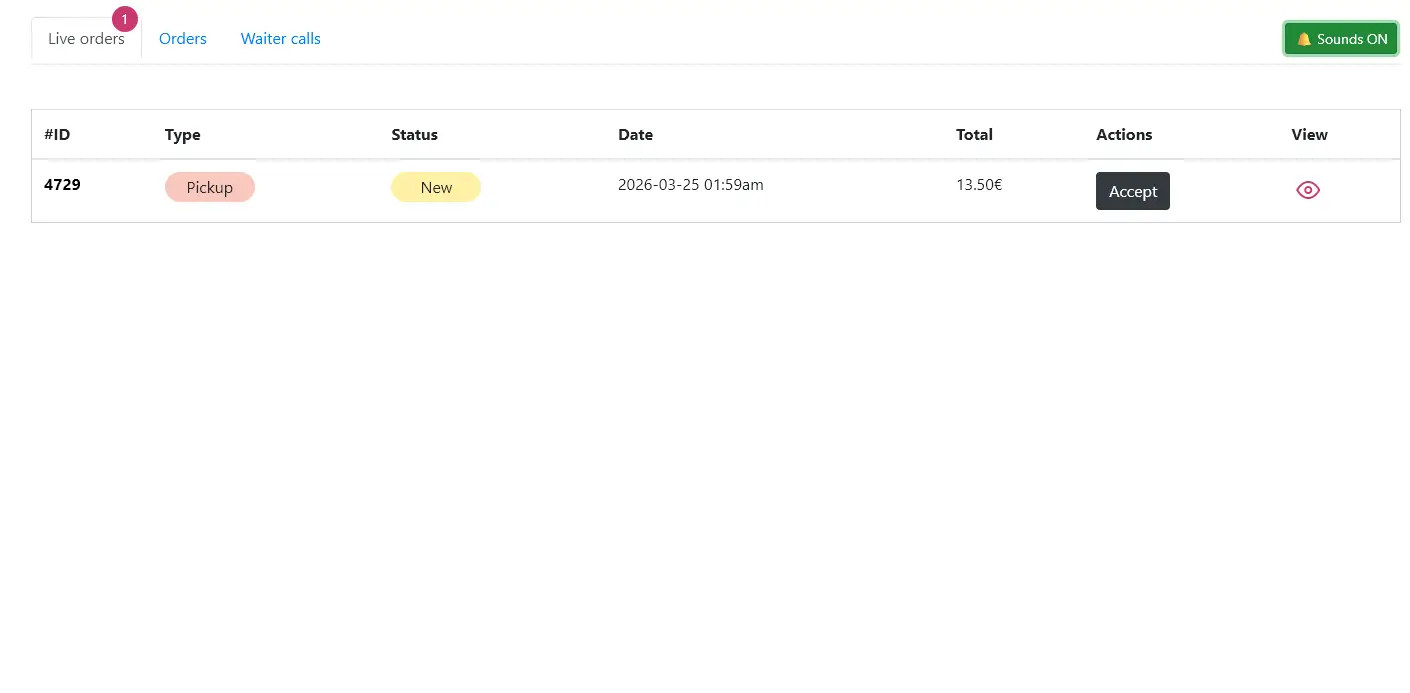Click the Status column header

pos(414,134)
